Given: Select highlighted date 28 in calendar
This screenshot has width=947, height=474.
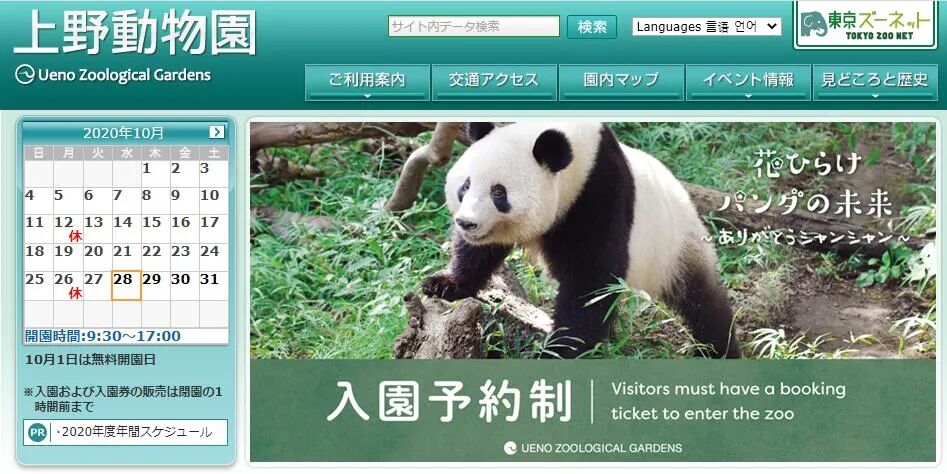Looking at the screenshot, I should (x=126, y=285).
